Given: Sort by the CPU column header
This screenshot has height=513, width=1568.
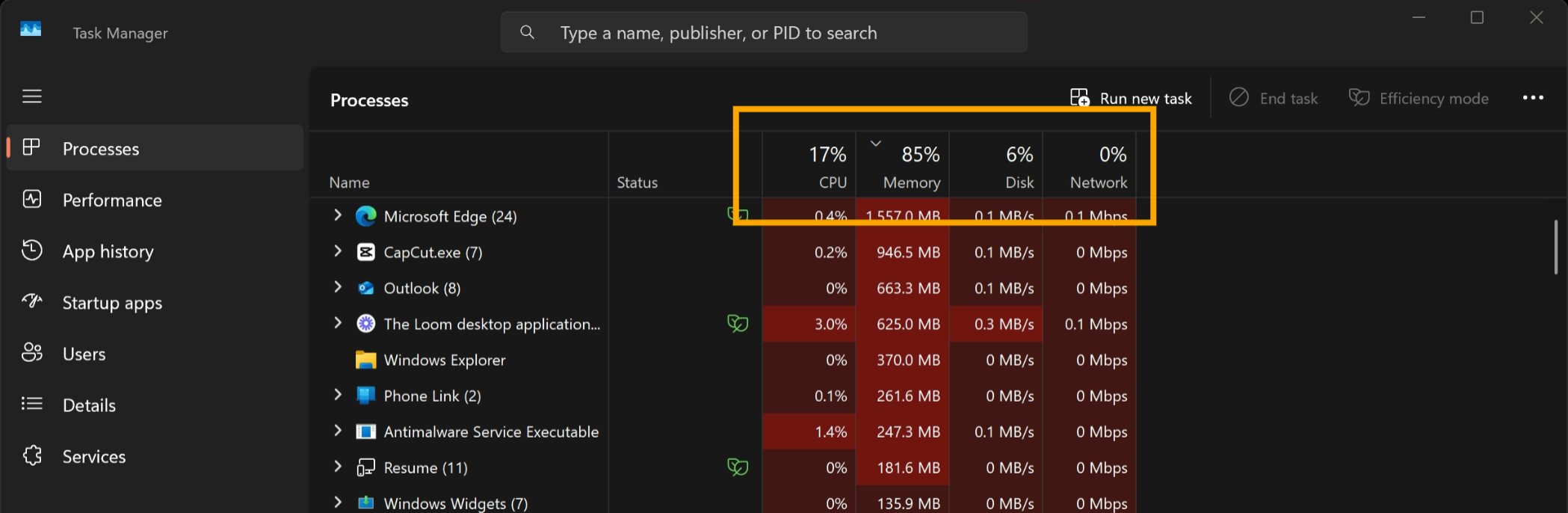Looking at the screenshot, I should (809, 165).
